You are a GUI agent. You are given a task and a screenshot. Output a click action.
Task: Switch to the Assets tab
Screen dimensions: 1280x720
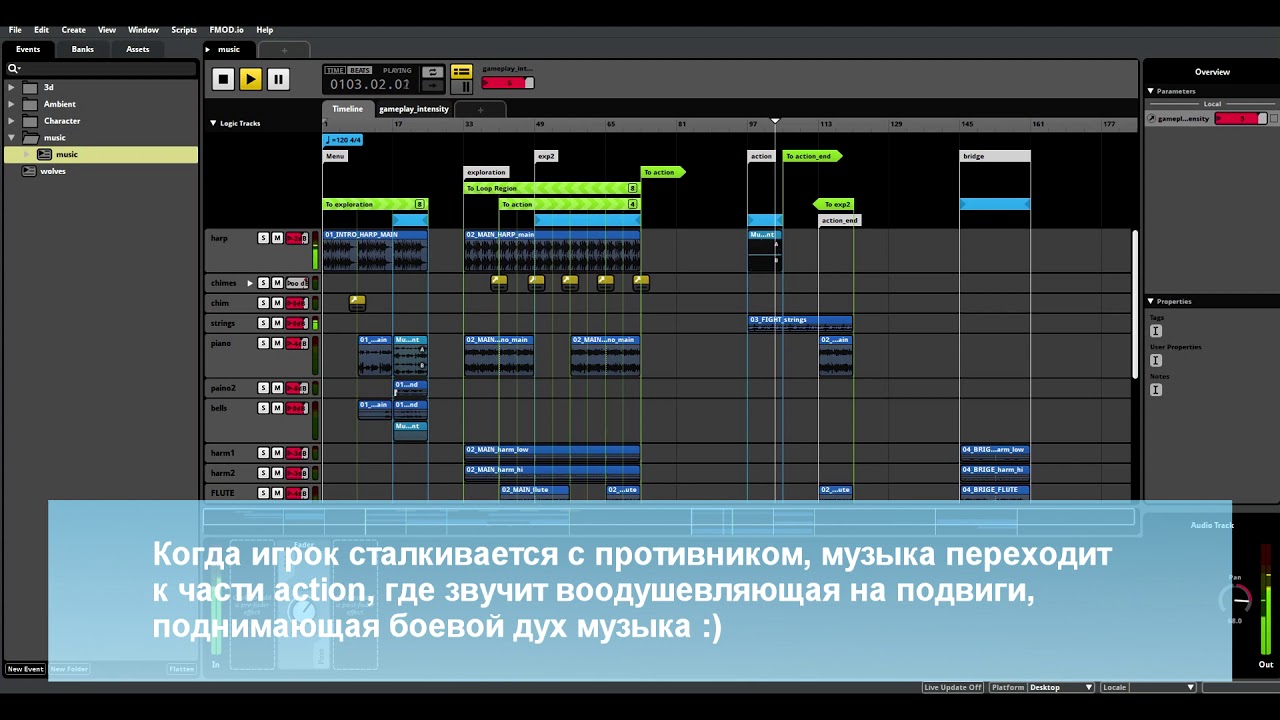point(138,49)
